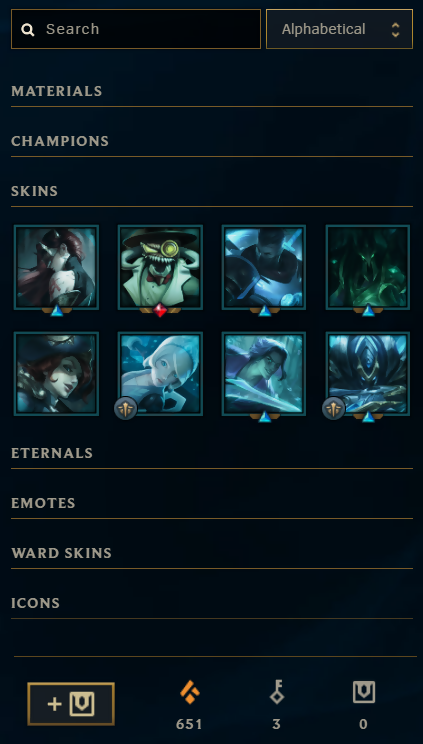Click blue essence triangle under red-haired skin
Screen dimensions: 423x744
tap(56, 311)
